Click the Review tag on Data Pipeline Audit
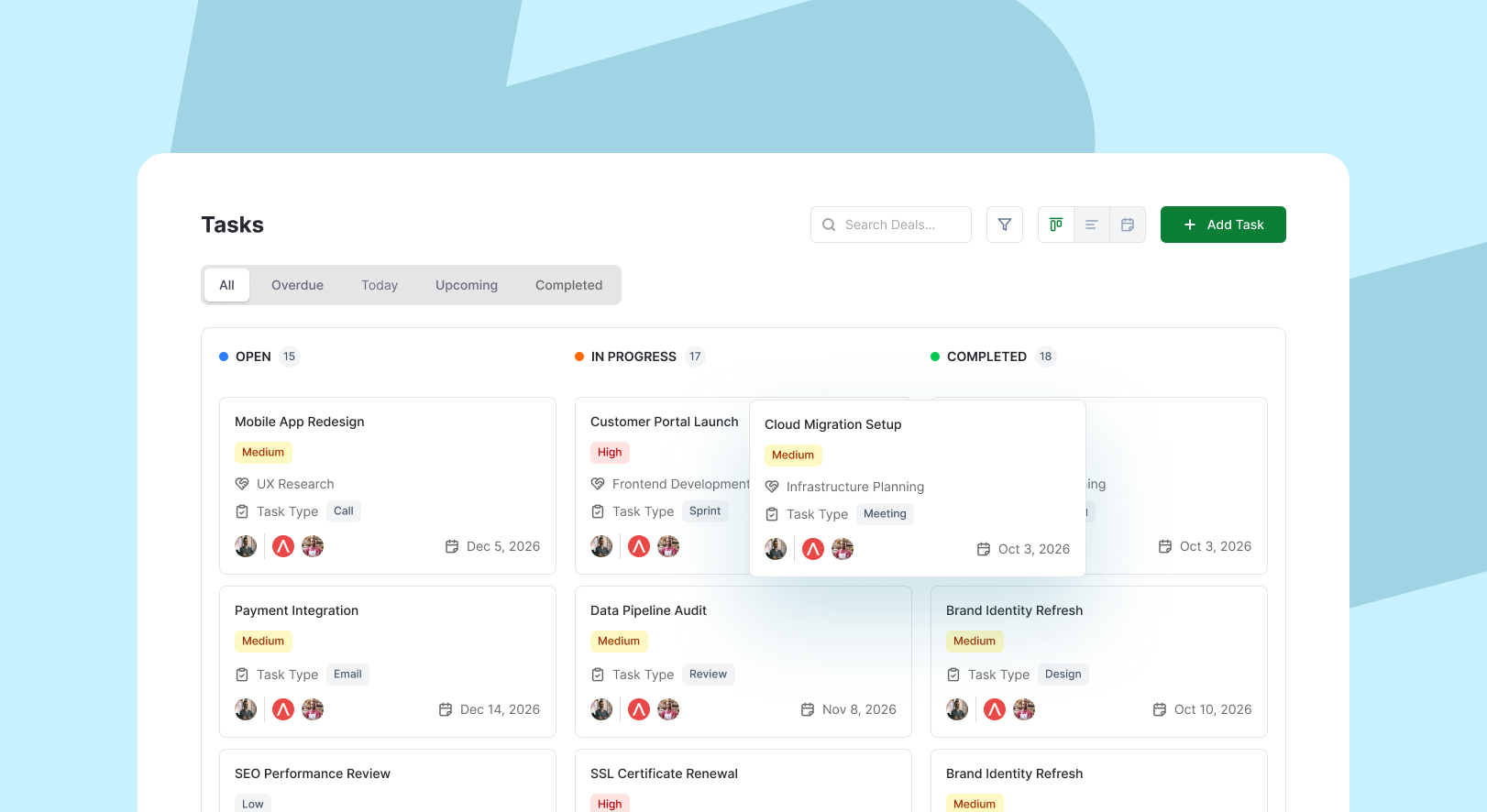Viewport: 1487px width, 812px height. 708,675
